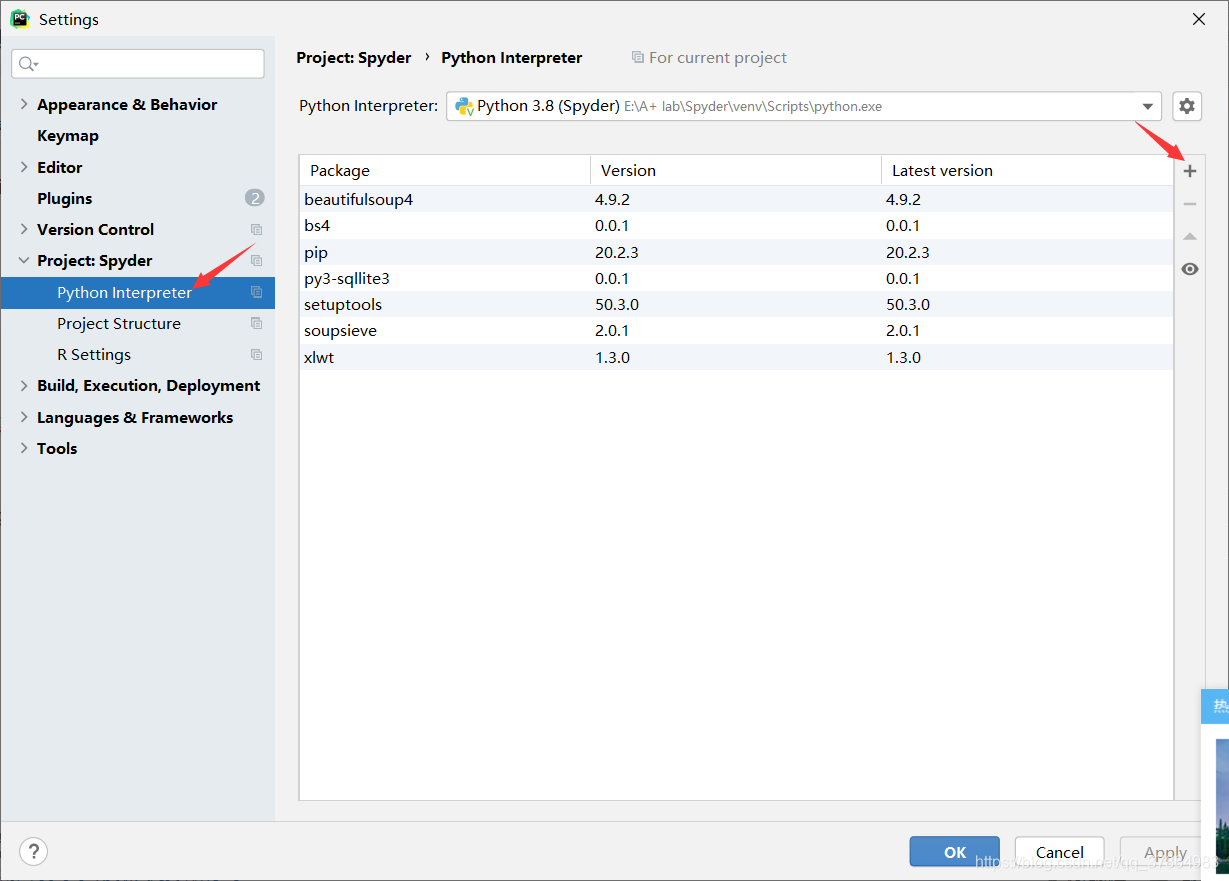This screenshot has height=881, width=1229.
Task: Click latest version 20.2.3 of pip
Action: click(x=907, y=252)
